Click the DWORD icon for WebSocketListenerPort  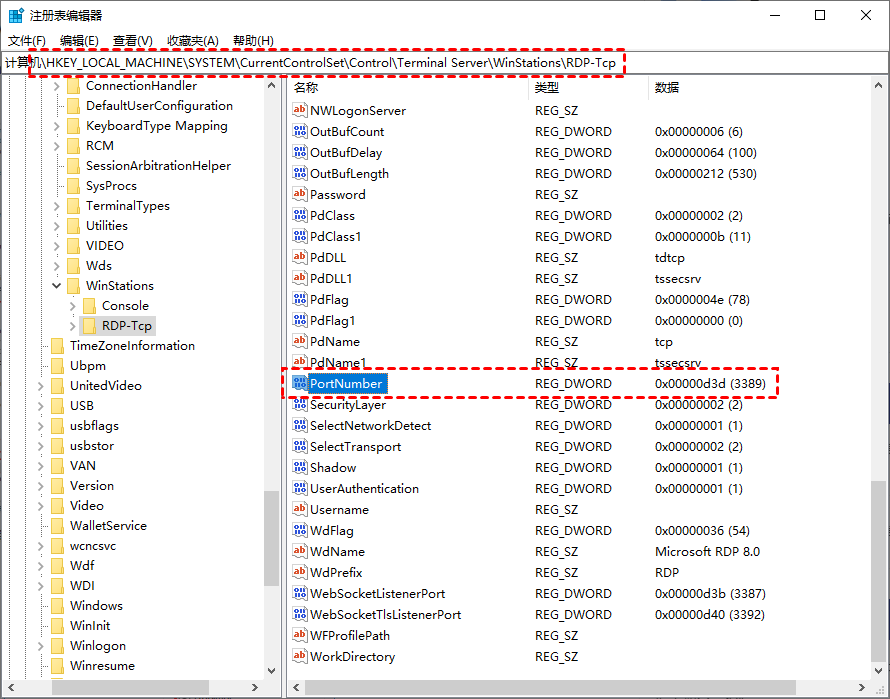pos(300,593)
